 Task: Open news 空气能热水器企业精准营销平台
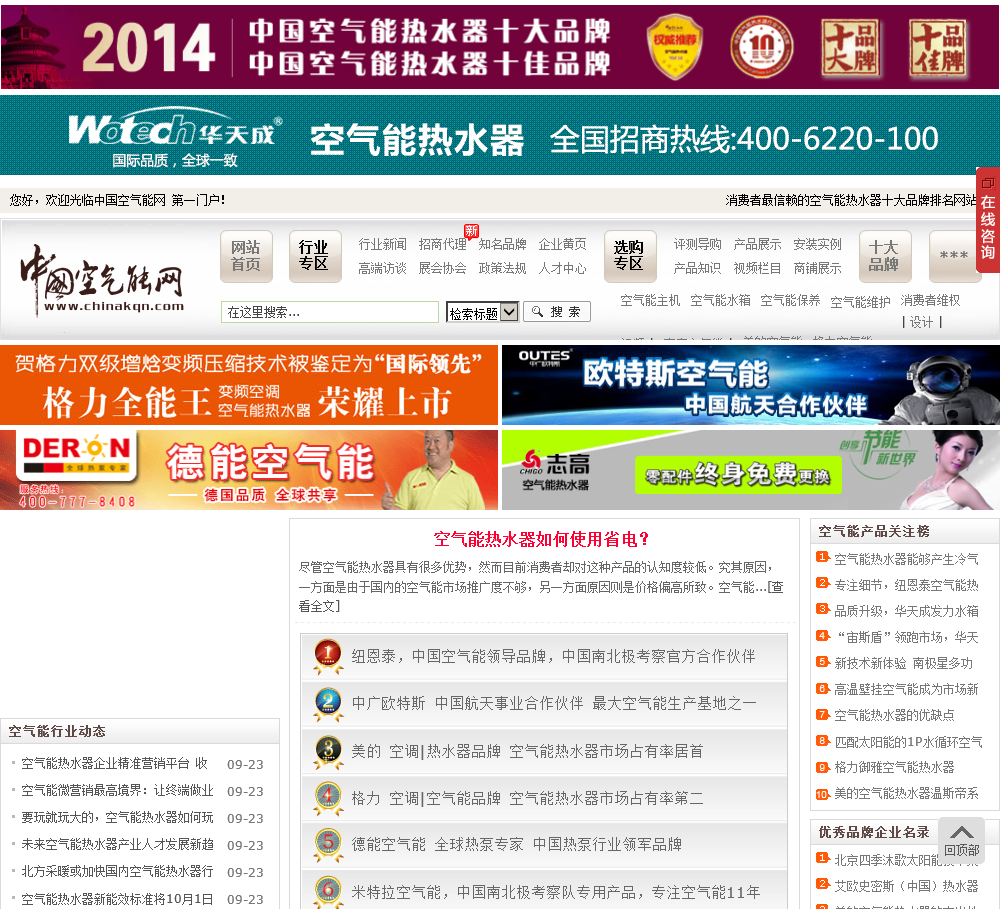tap(114, 764)
